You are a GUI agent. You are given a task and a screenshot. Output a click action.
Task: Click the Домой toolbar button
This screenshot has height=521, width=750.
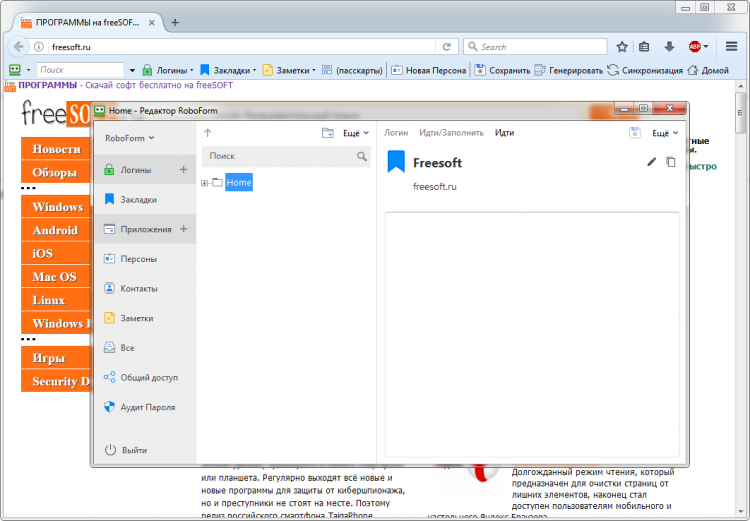[x=708, y=70]
